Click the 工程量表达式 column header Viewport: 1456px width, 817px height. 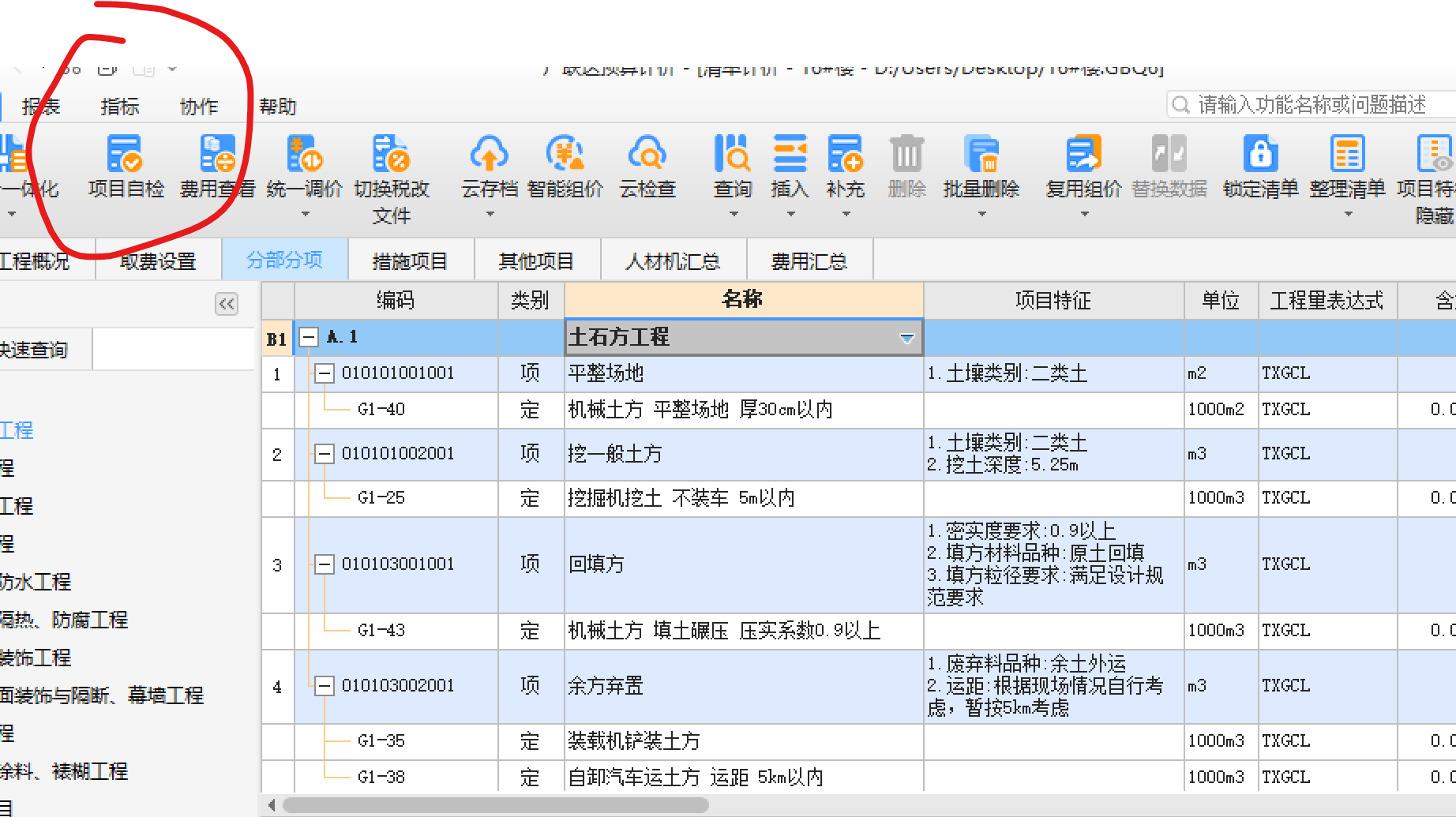[x=1327, y=300]
